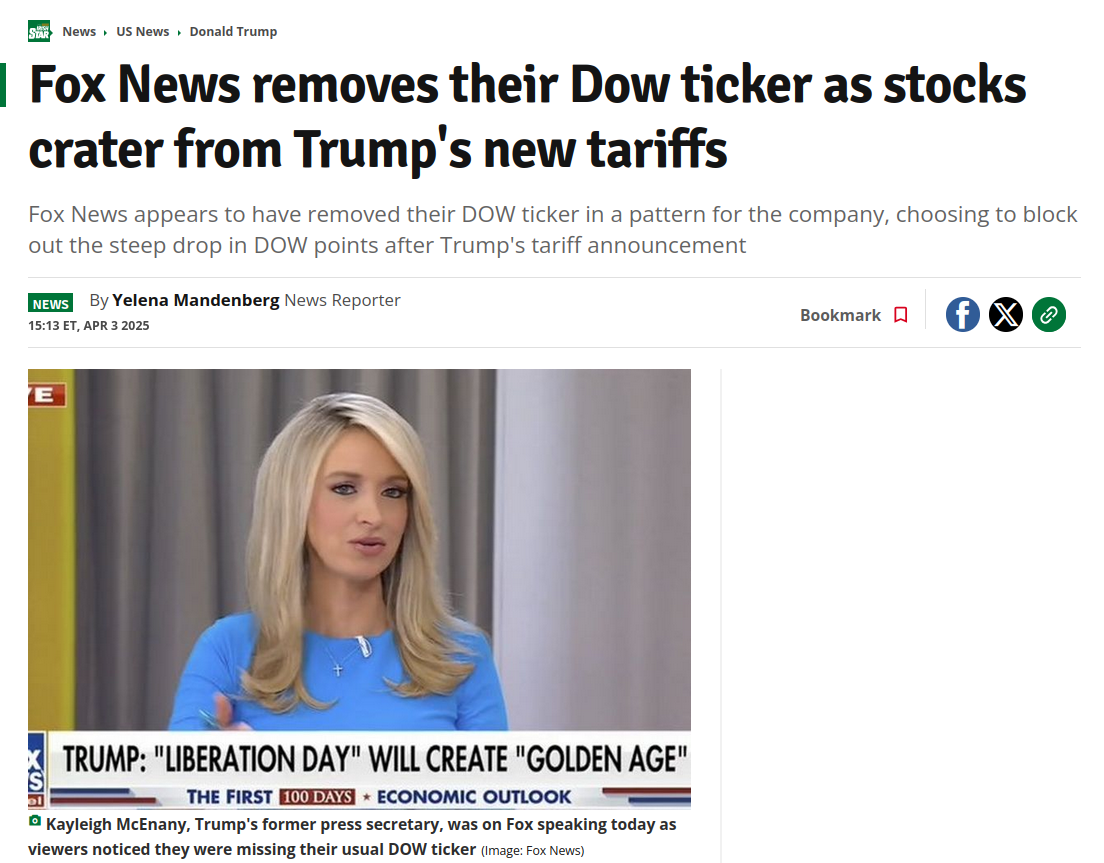The width and height of the screenshot is (1104, 863).
Task: Open the Fox News broadcast article image
Action: [x=359, y=588]
